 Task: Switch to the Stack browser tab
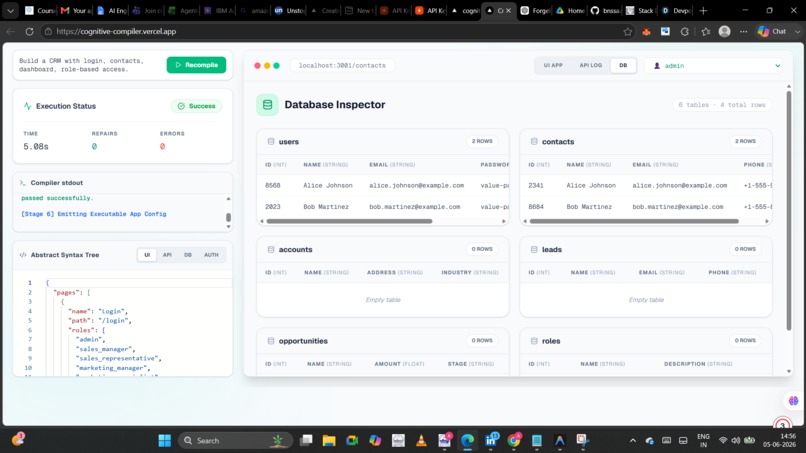(639, 10)
